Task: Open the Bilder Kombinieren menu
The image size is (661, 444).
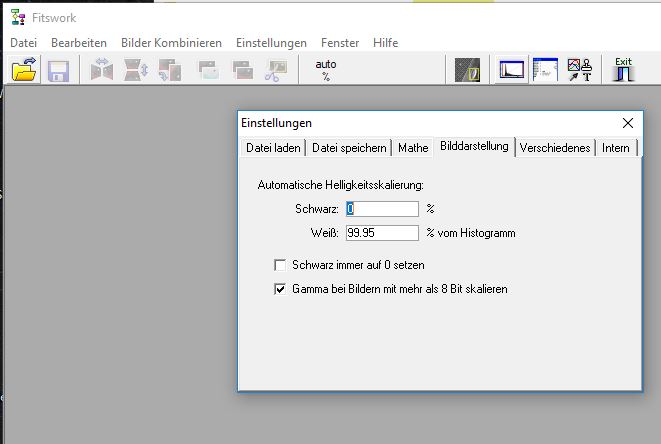Action: [x=171, y=43]
